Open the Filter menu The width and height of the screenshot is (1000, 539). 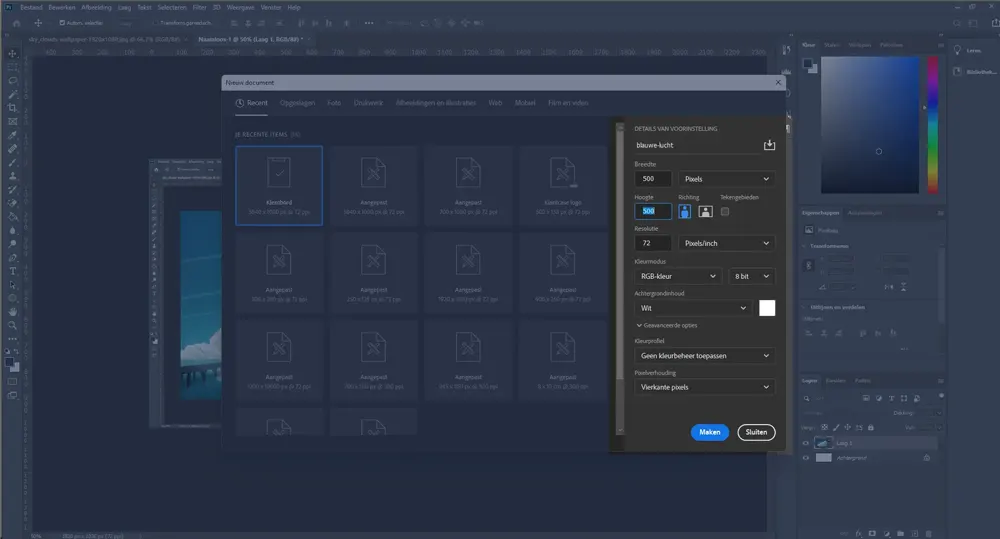200,8
